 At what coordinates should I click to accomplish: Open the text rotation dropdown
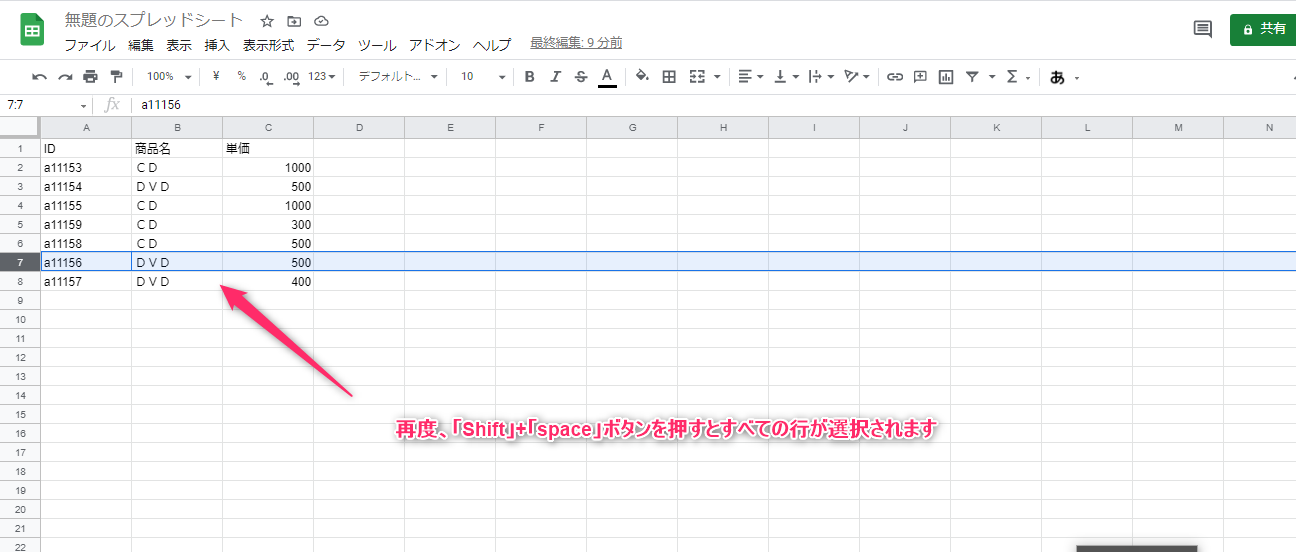(x=856, y=77)
